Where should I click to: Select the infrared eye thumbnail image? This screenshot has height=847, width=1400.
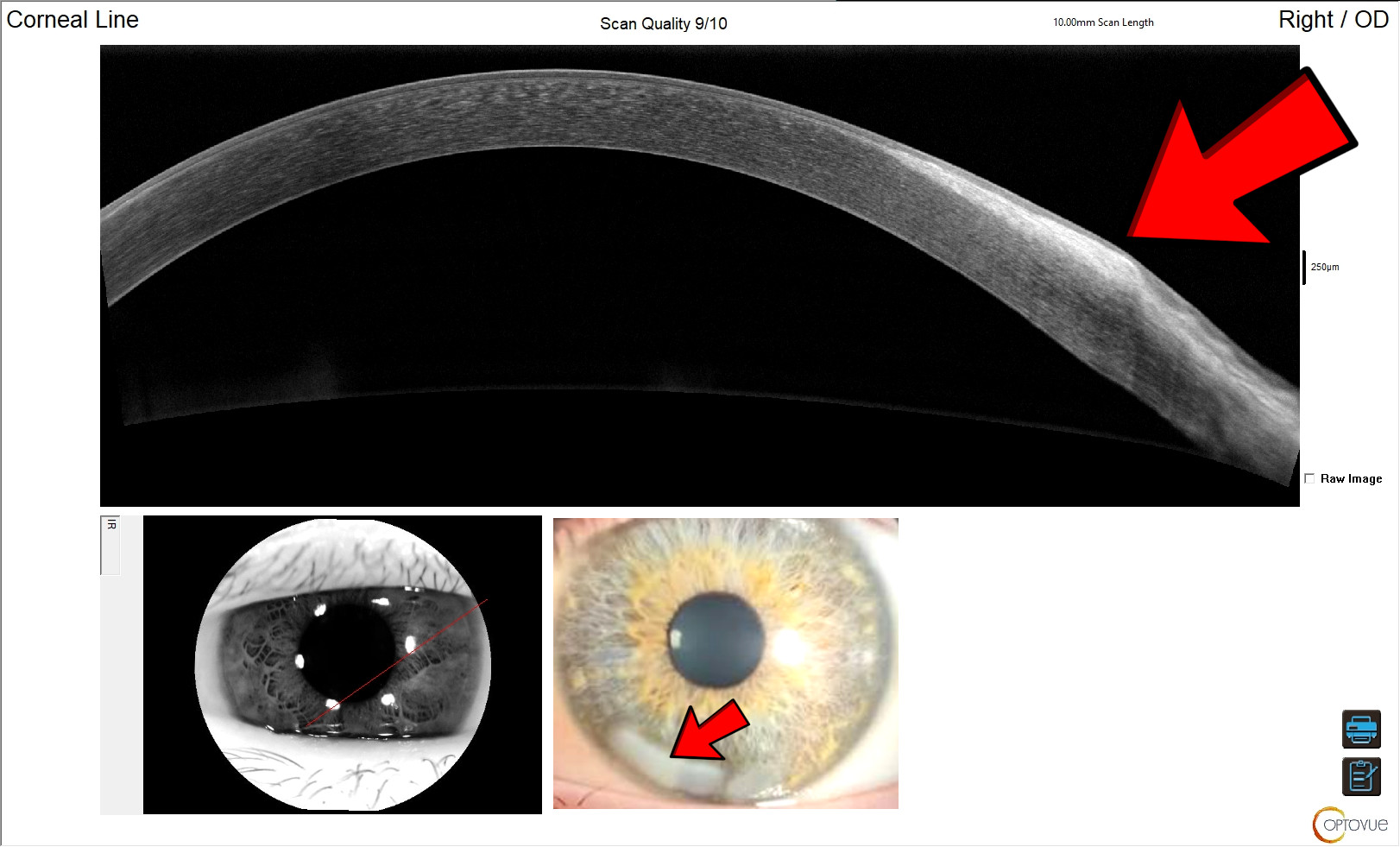tap(343, 665)
